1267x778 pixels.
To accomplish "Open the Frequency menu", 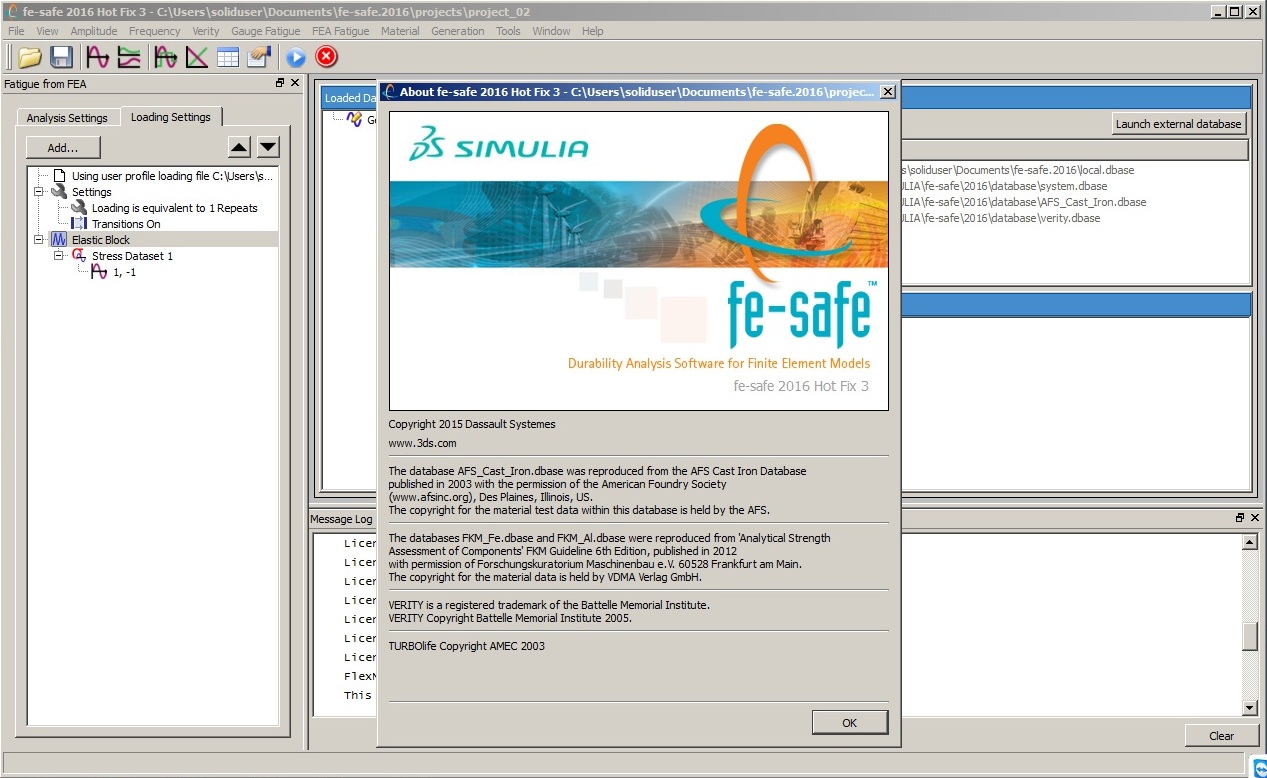I will point(155,31).
